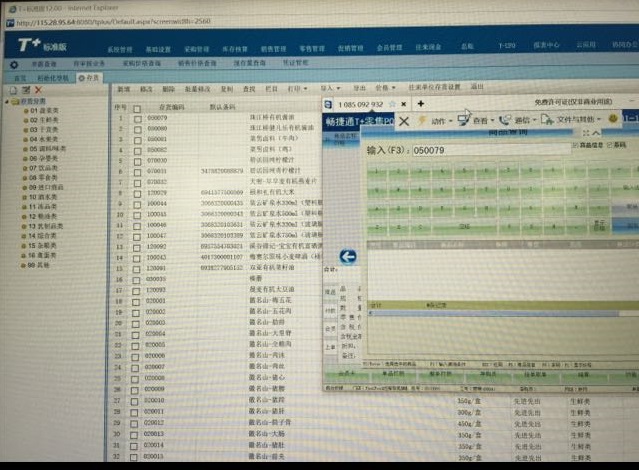The image size is (639, 470).
Task: Click the bullet icon of 99 其他
Action: [x=24, y=265]
